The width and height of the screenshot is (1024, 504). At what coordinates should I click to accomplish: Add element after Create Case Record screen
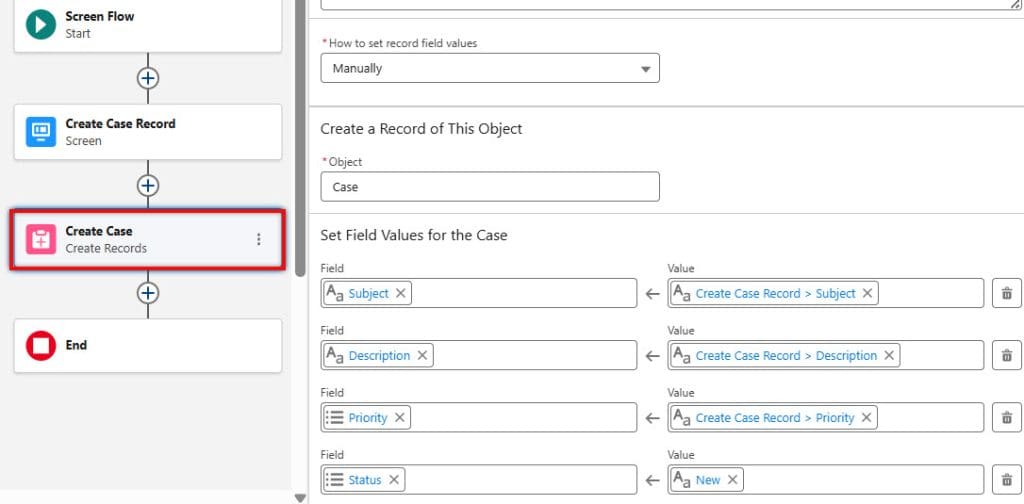click(148, 186)
